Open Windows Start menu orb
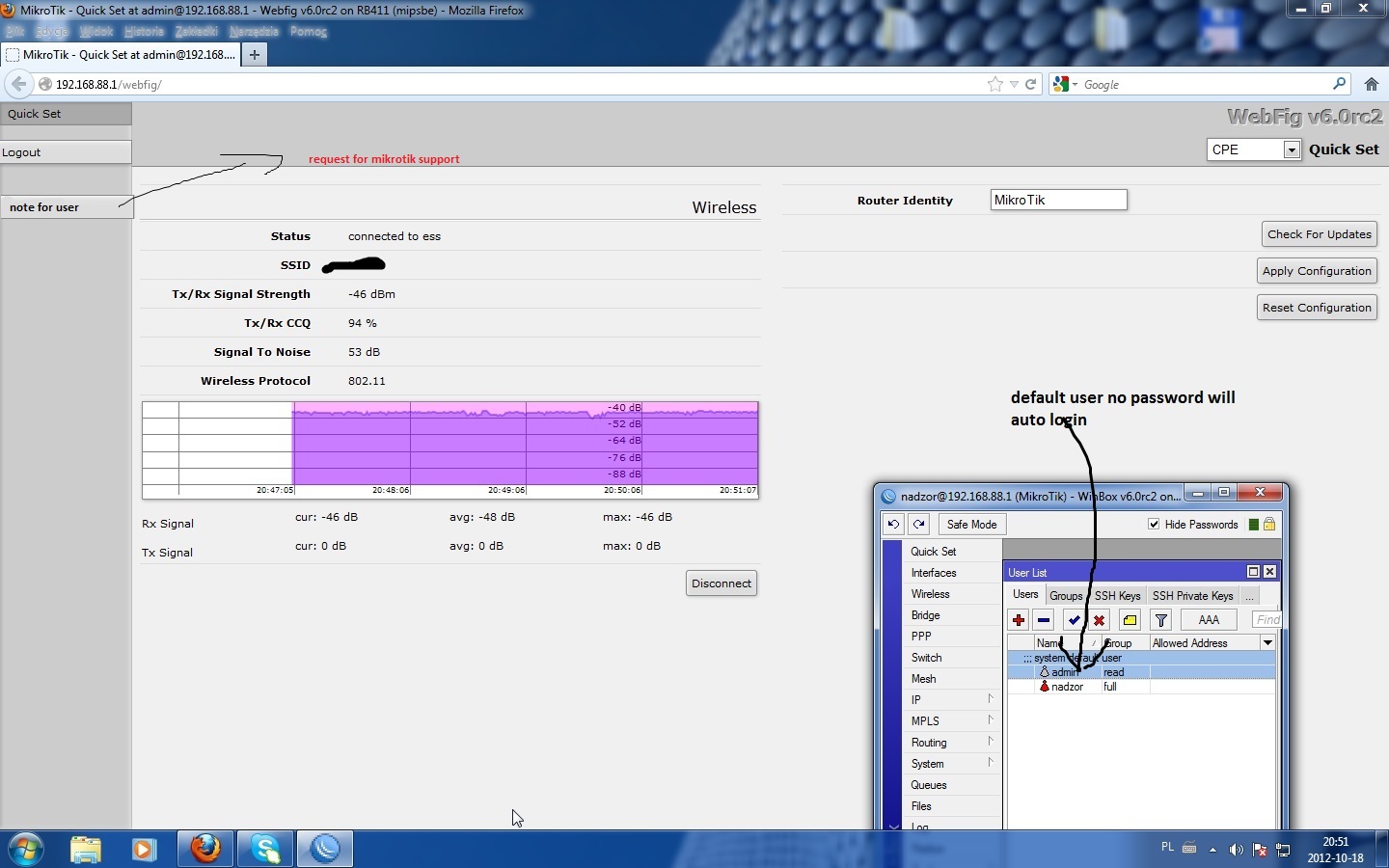The width and height of the screenshot is (1389, 868). [x=26, y=850]
